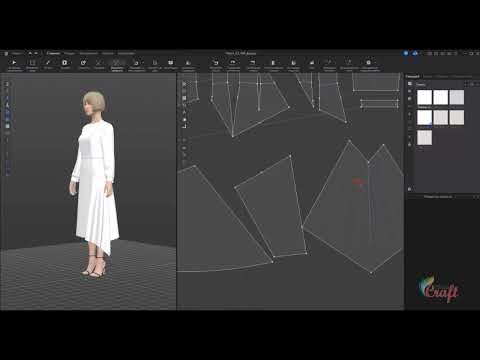This screenshot has height=360, width=480.
Task: Select the single fabric thumbnail in third row
Action: click(424, 137)
